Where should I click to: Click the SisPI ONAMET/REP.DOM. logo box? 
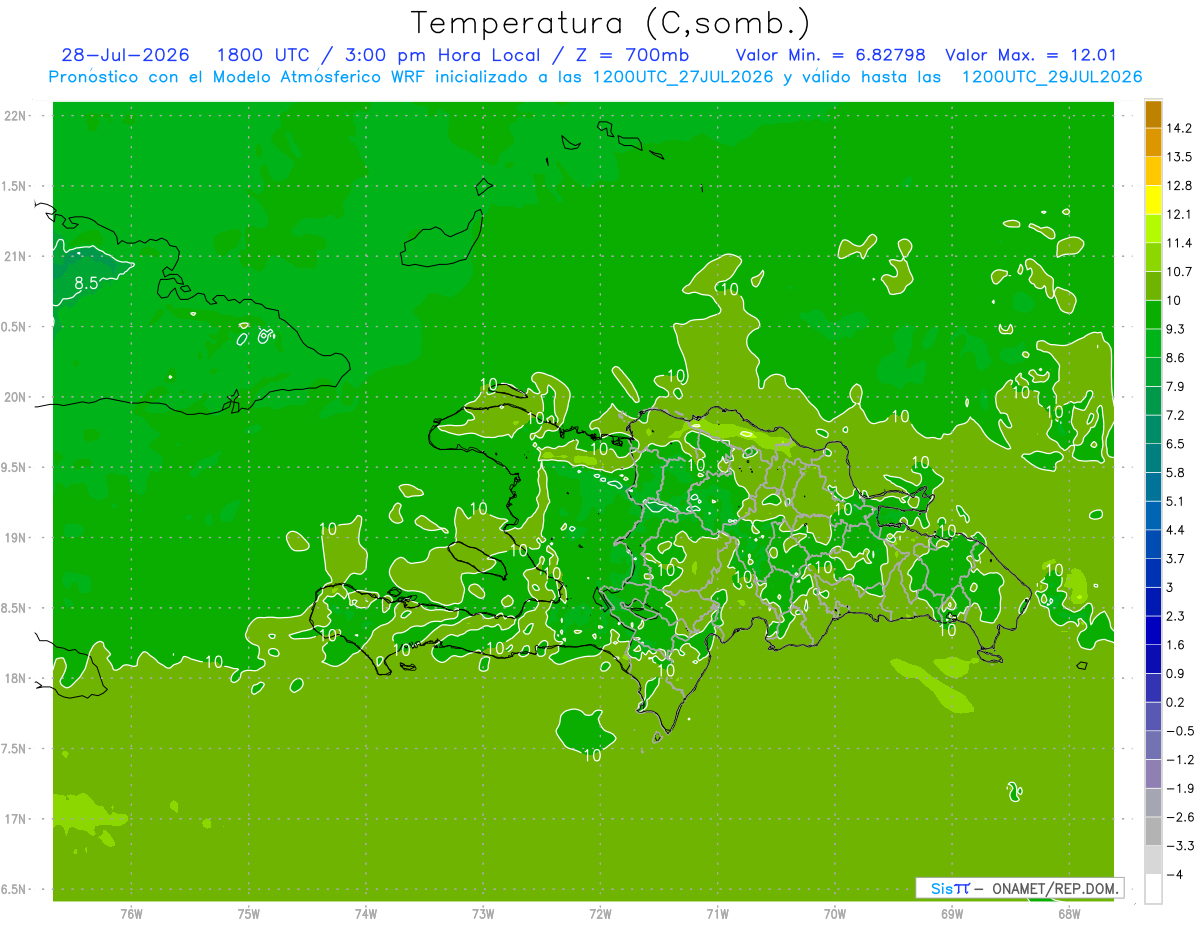tap(1019, 888)
